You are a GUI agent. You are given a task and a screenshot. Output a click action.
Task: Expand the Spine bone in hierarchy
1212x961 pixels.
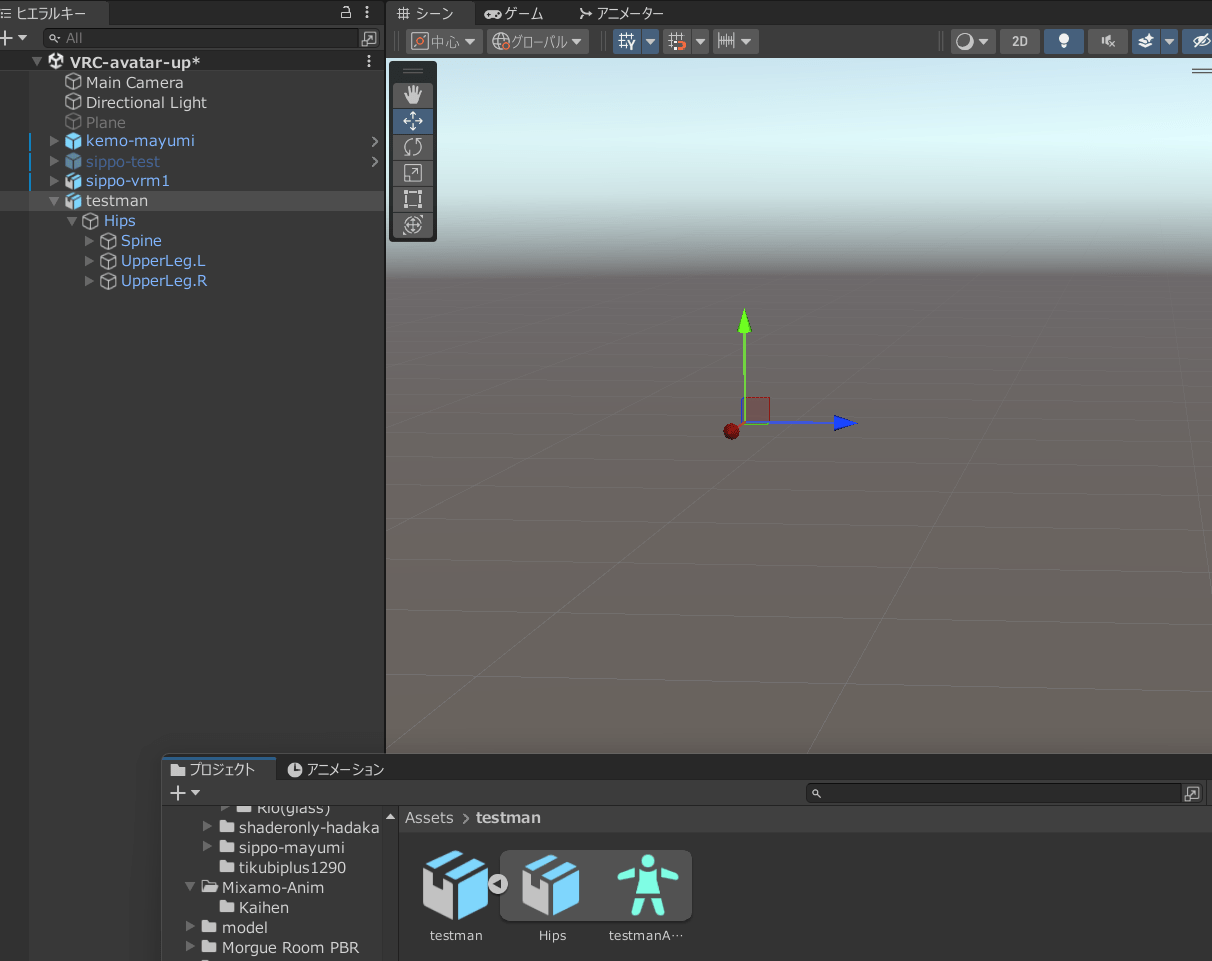point(90,241)
